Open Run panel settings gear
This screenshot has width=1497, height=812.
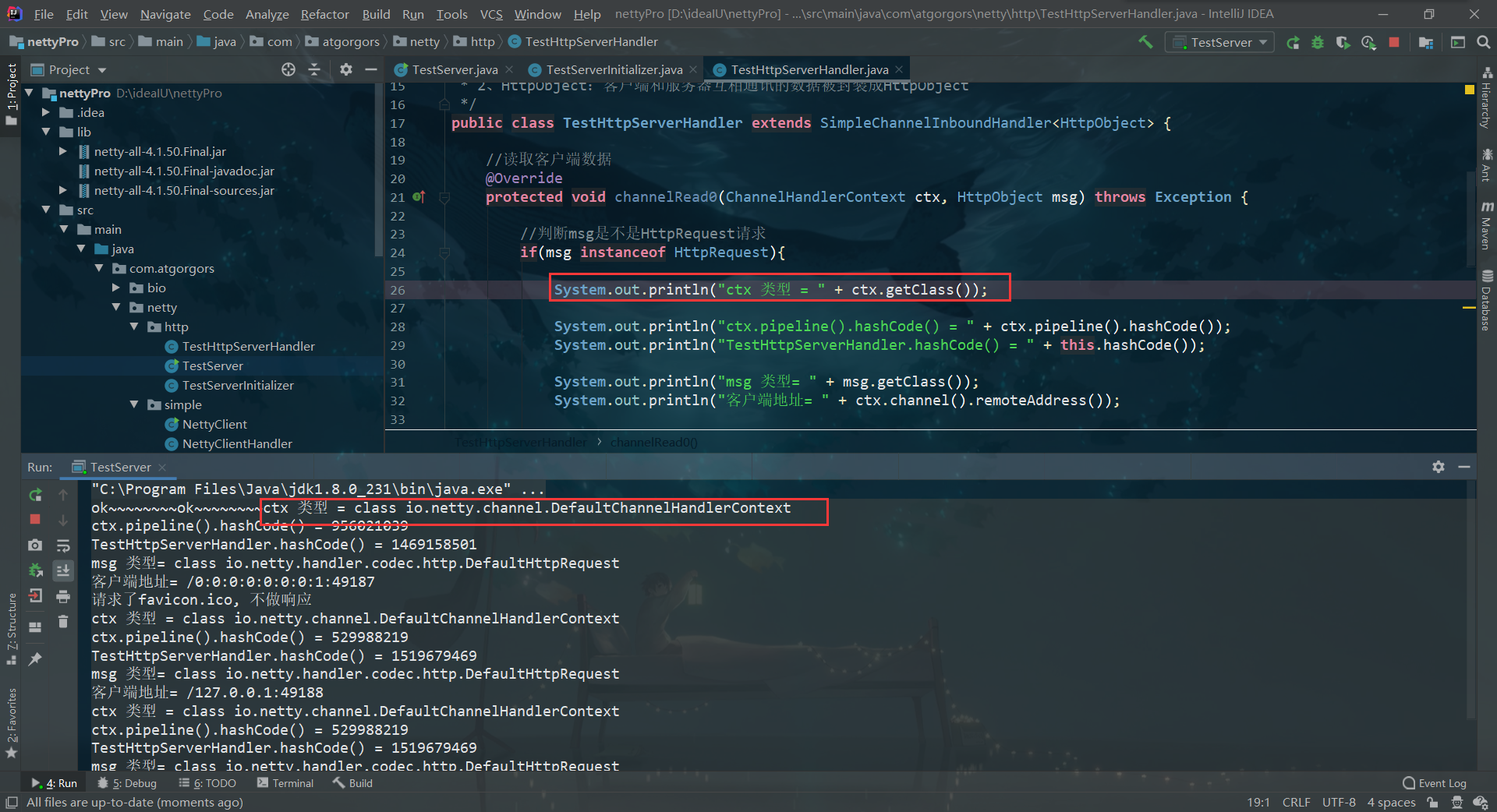tap(1439, 467)
